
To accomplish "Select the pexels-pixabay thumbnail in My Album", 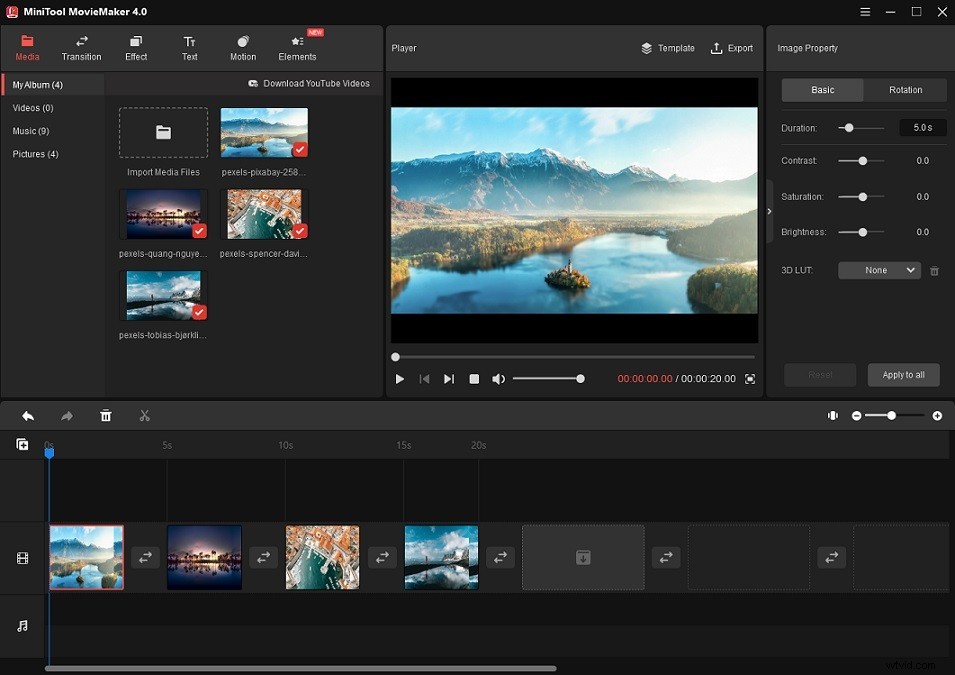I will pos(264,132).
